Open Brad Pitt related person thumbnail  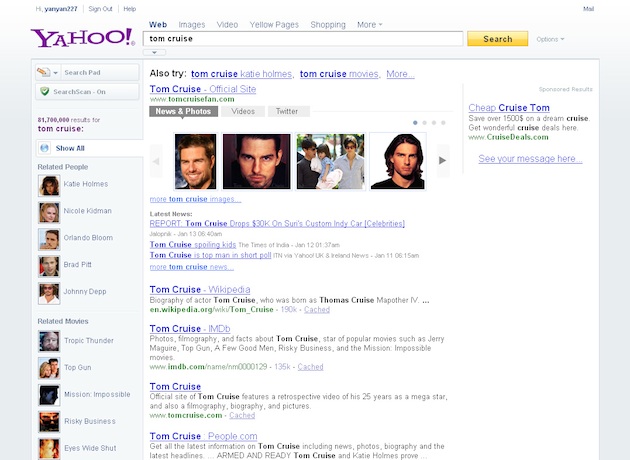click(49, 266)
